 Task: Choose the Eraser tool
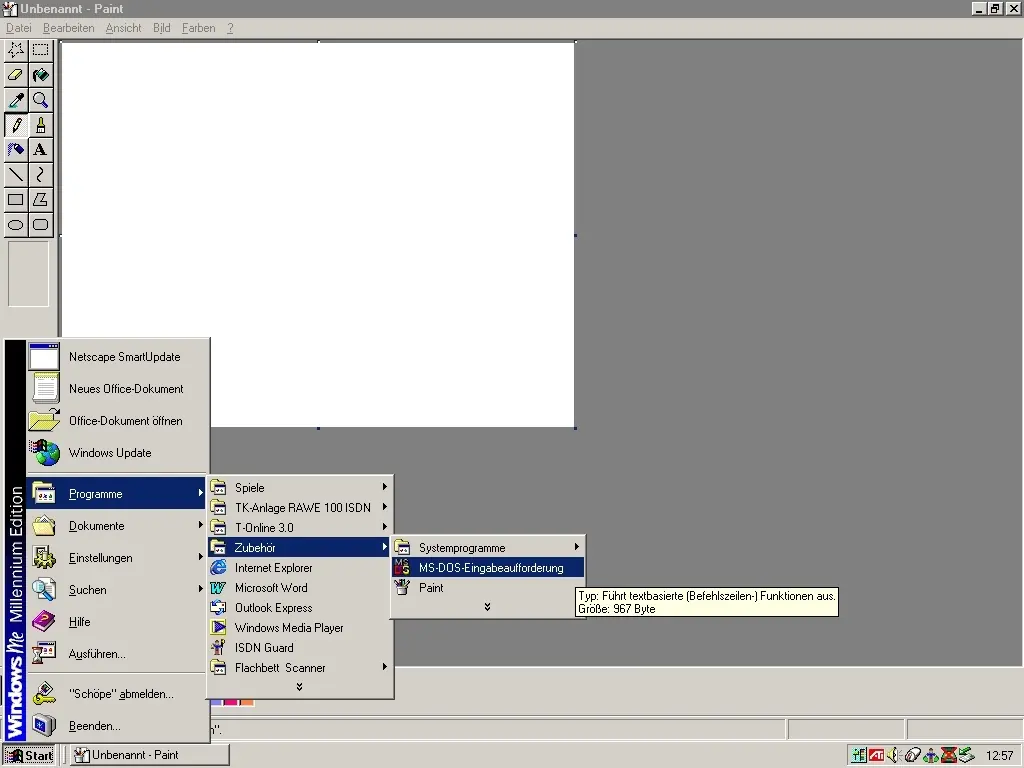(16, 75)
